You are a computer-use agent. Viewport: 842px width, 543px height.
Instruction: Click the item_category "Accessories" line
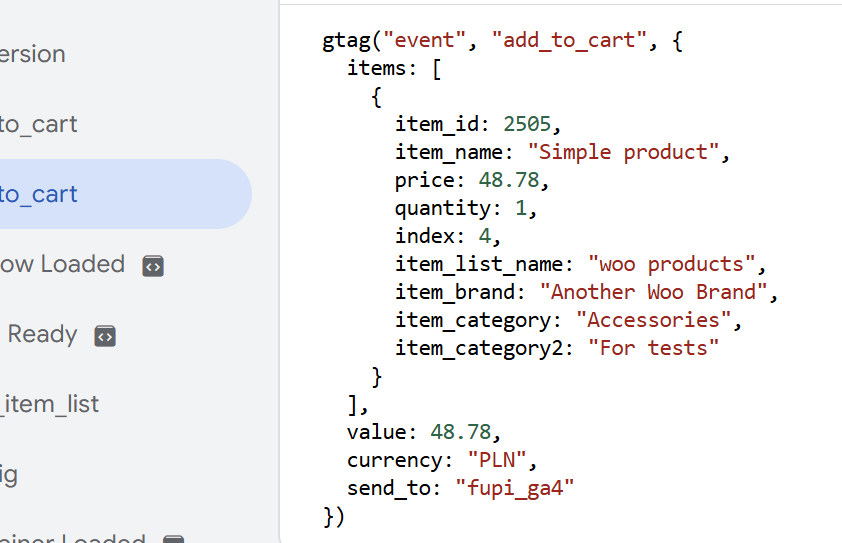pos(568,320)
